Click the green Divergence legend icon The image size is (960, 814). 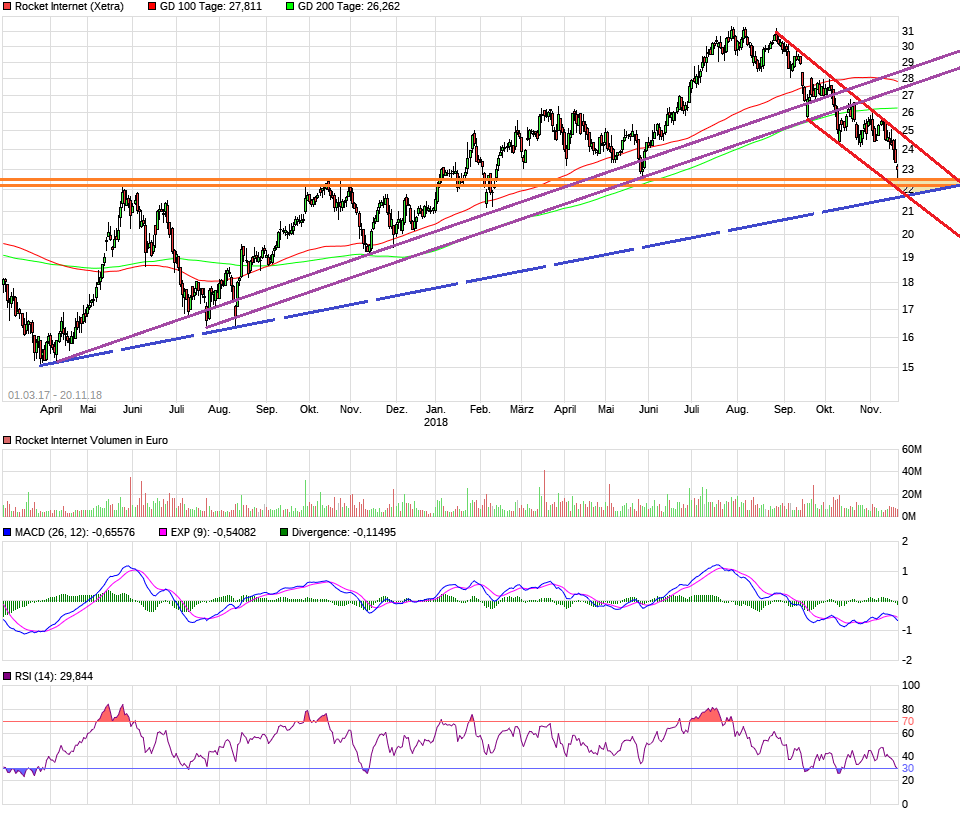(283, 533)
